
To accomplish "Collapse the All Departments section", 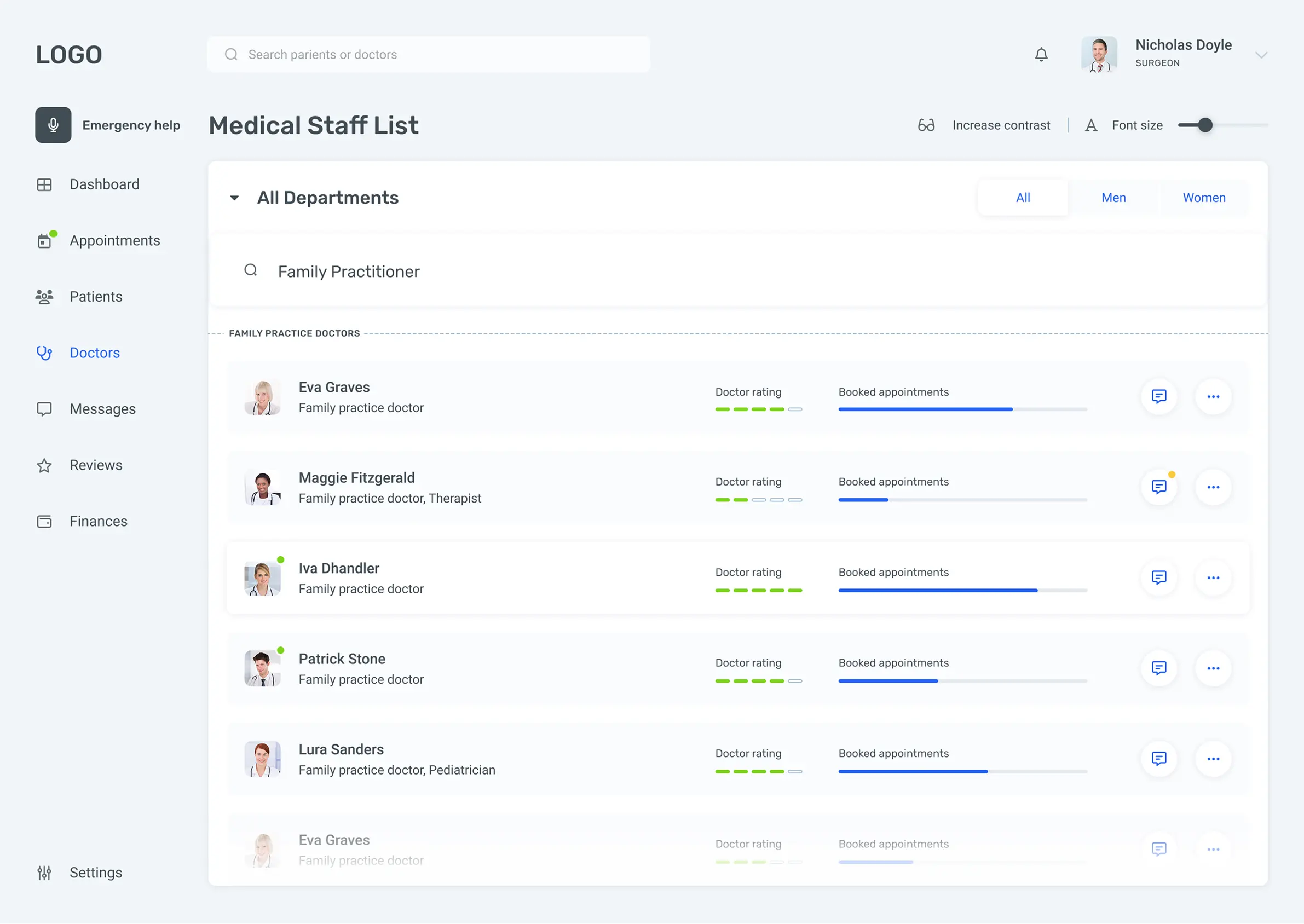I will point(234,198).
